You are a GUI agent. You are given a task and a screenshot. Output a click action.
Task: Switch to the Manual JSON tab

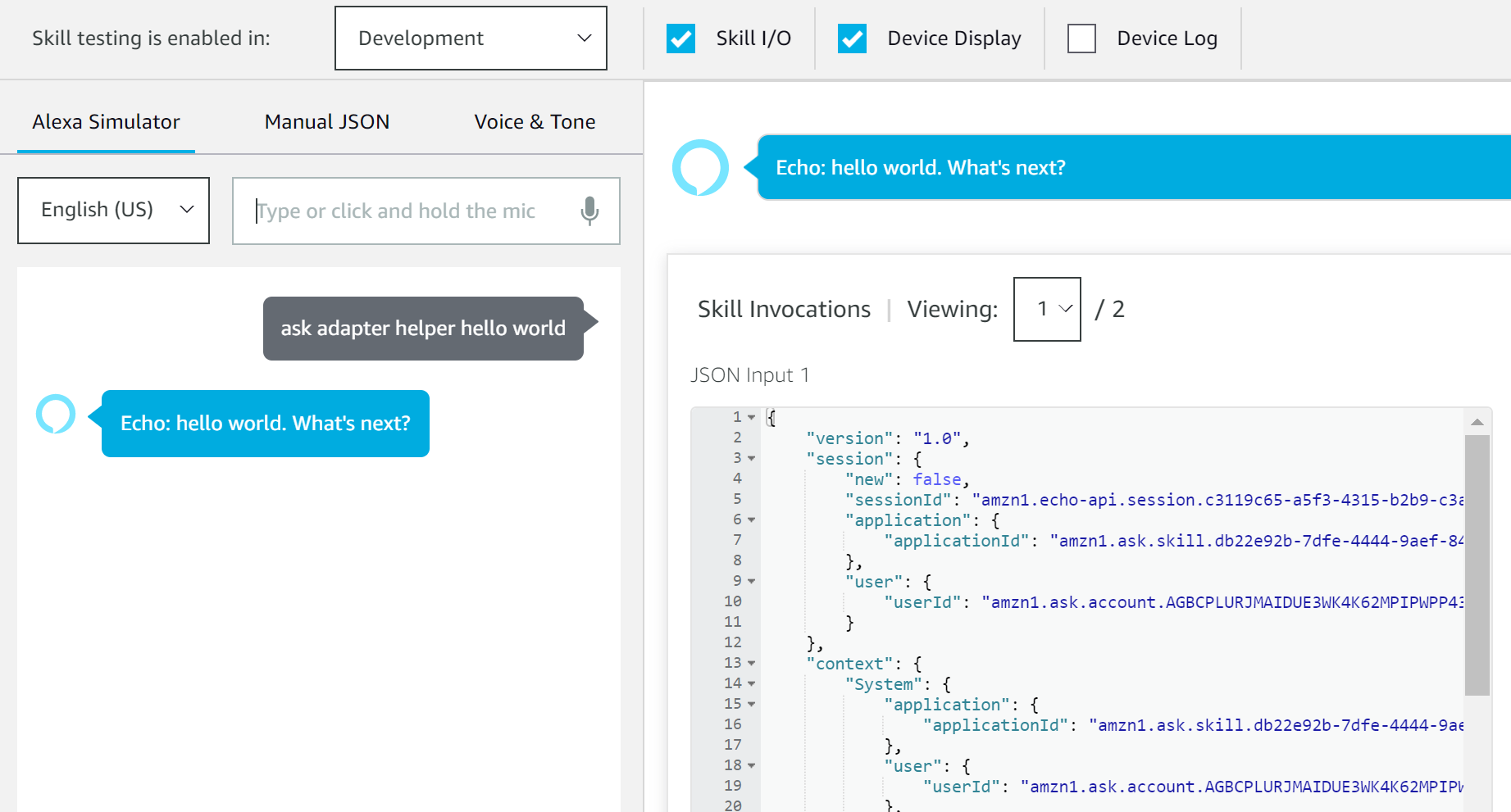coord(327,121)
